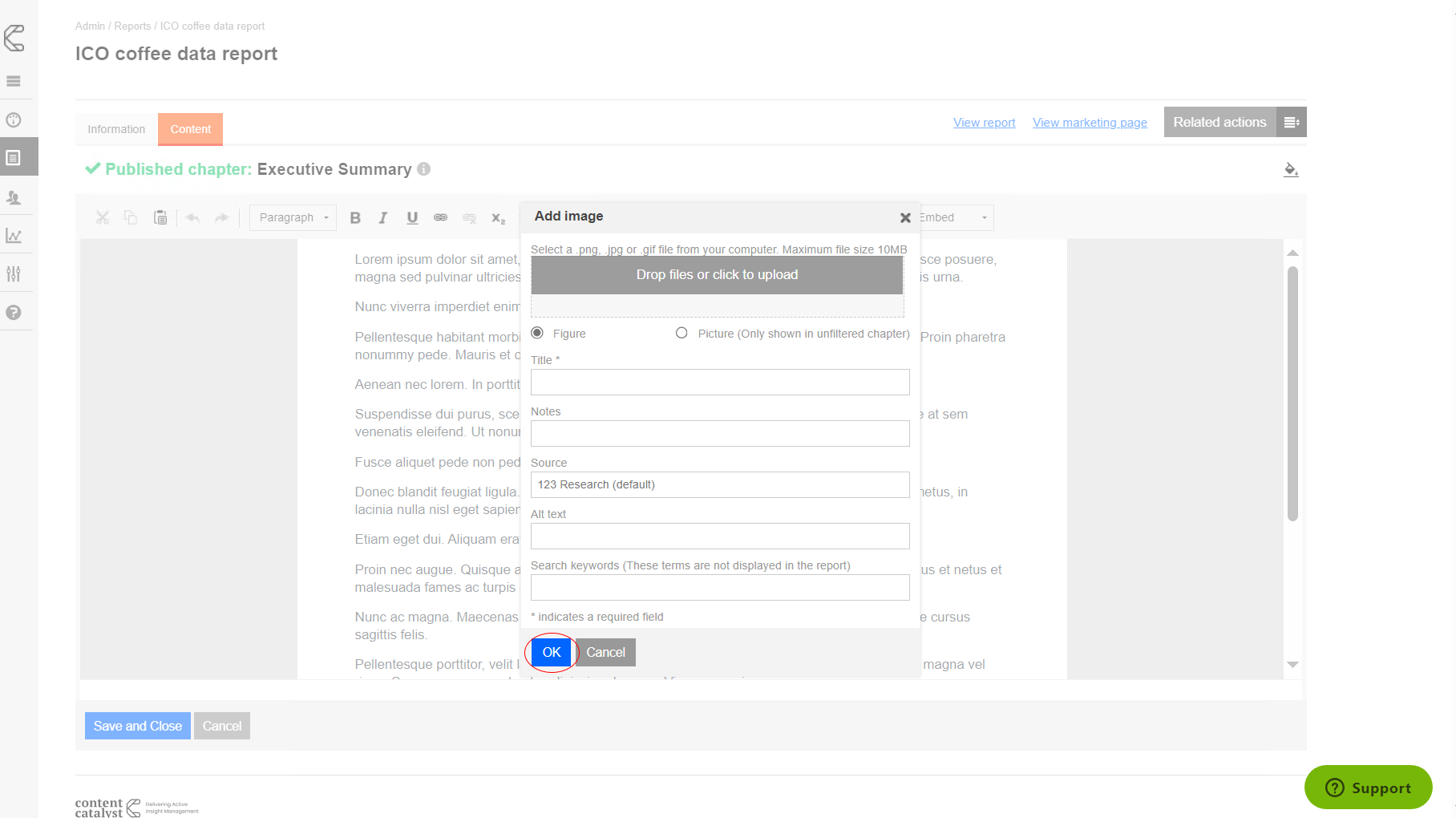This screenshot has width=1456, height=818.
Task: Follow the View marketing page link
Action: [x=1090, y=123]
